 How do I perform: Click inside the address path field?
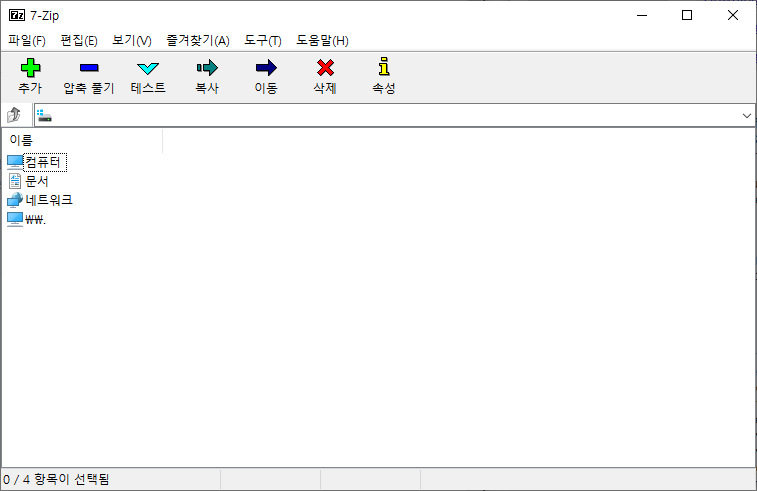click(x=394, y=116)
